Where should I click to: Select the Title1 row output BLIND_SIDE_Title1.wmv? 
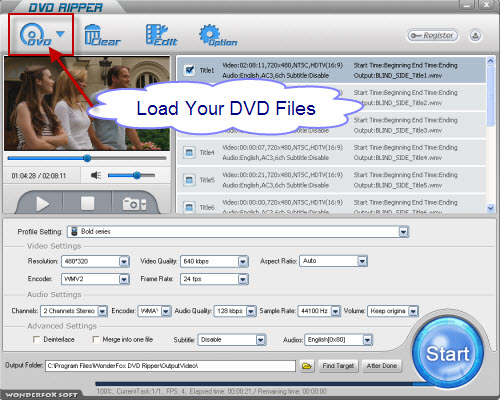[x=398, y=76]
